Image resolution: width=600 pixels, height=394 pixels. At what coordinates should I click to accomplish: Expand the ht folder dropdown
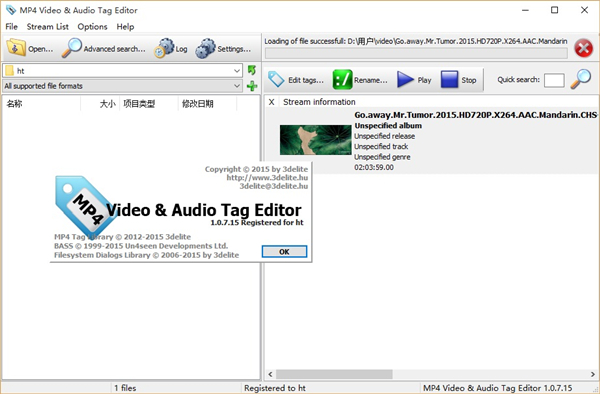click(x=237, y=71)
